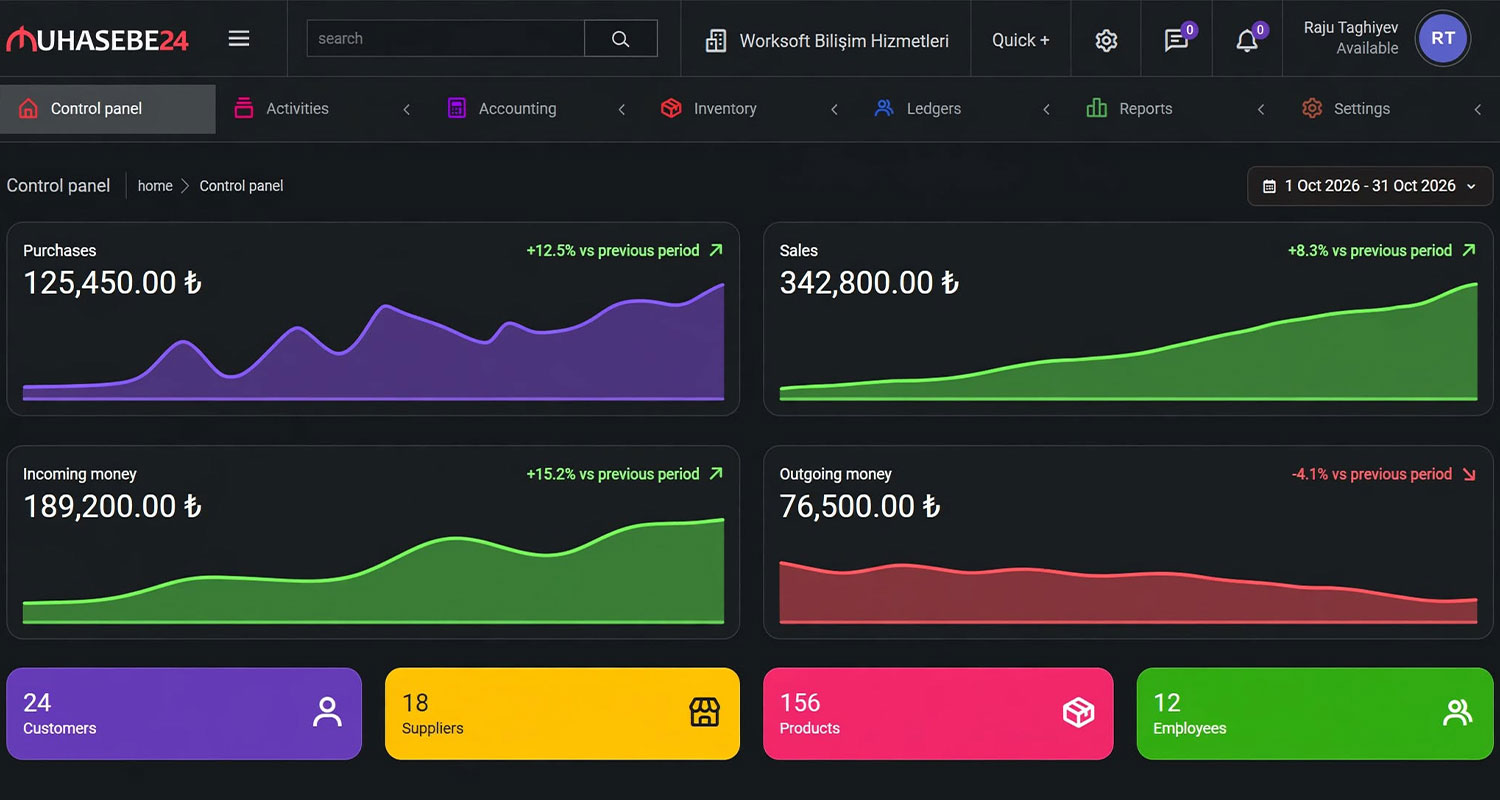Click the RT user avatar
This screenshot has width=1500, height=800.
pyautogui.click(x=1443, y=39)
